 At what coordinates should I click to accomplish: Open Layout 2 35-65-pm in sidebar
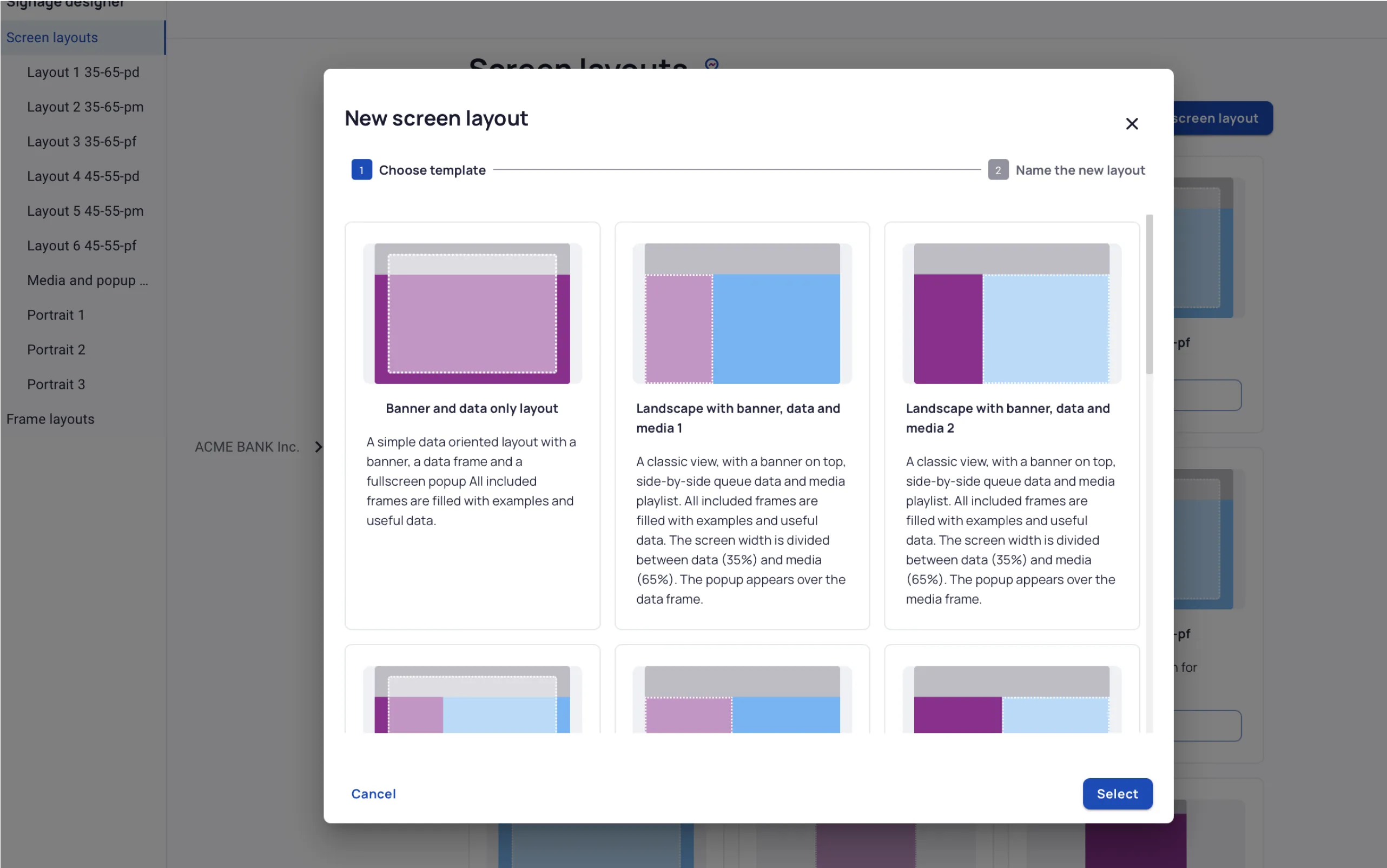85,107
